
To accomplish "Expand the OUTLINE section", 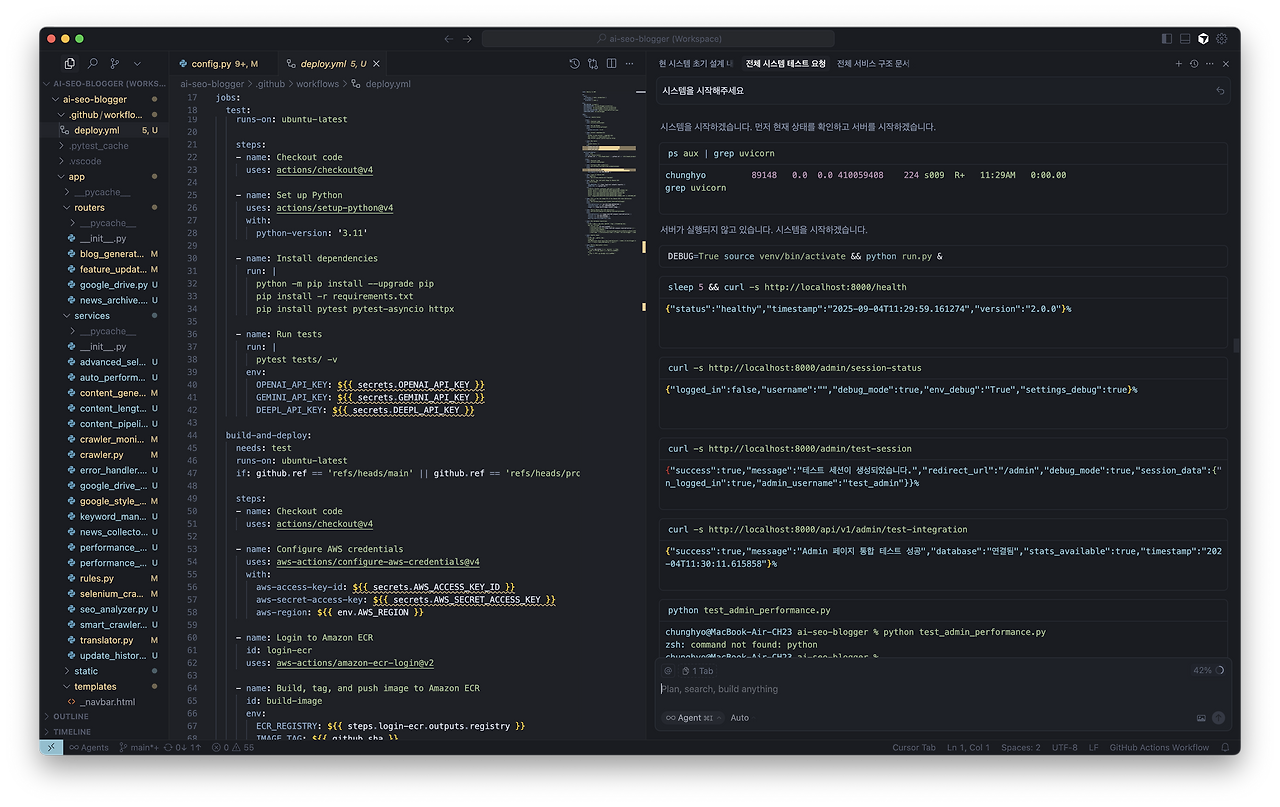I will coord(104,717).
